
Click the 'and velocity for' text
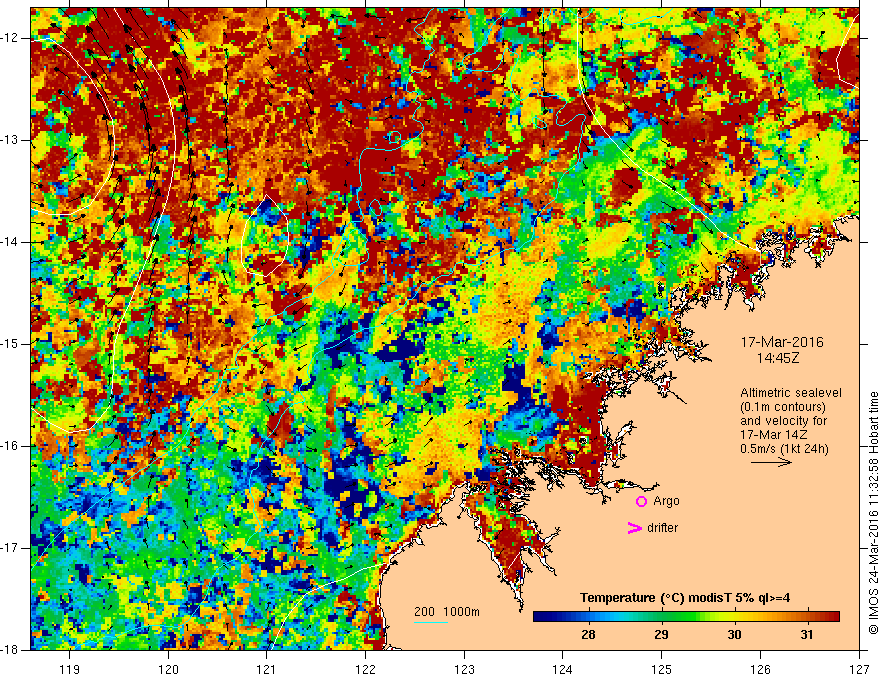[783, 421]
